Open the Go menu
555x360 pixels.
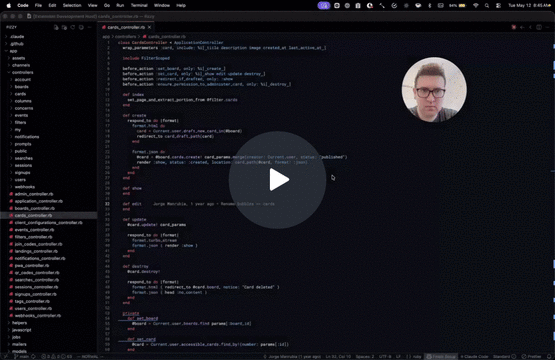tap(107, 5)
